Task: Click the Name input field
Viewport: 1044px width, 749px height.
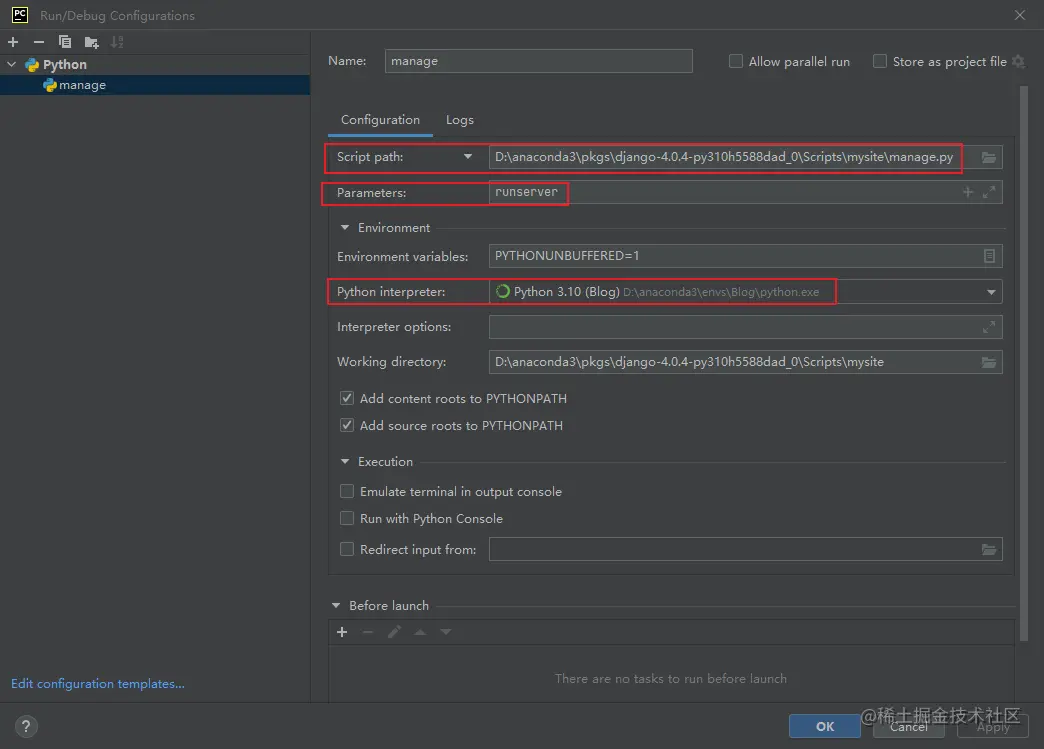Action: point(539,61)
